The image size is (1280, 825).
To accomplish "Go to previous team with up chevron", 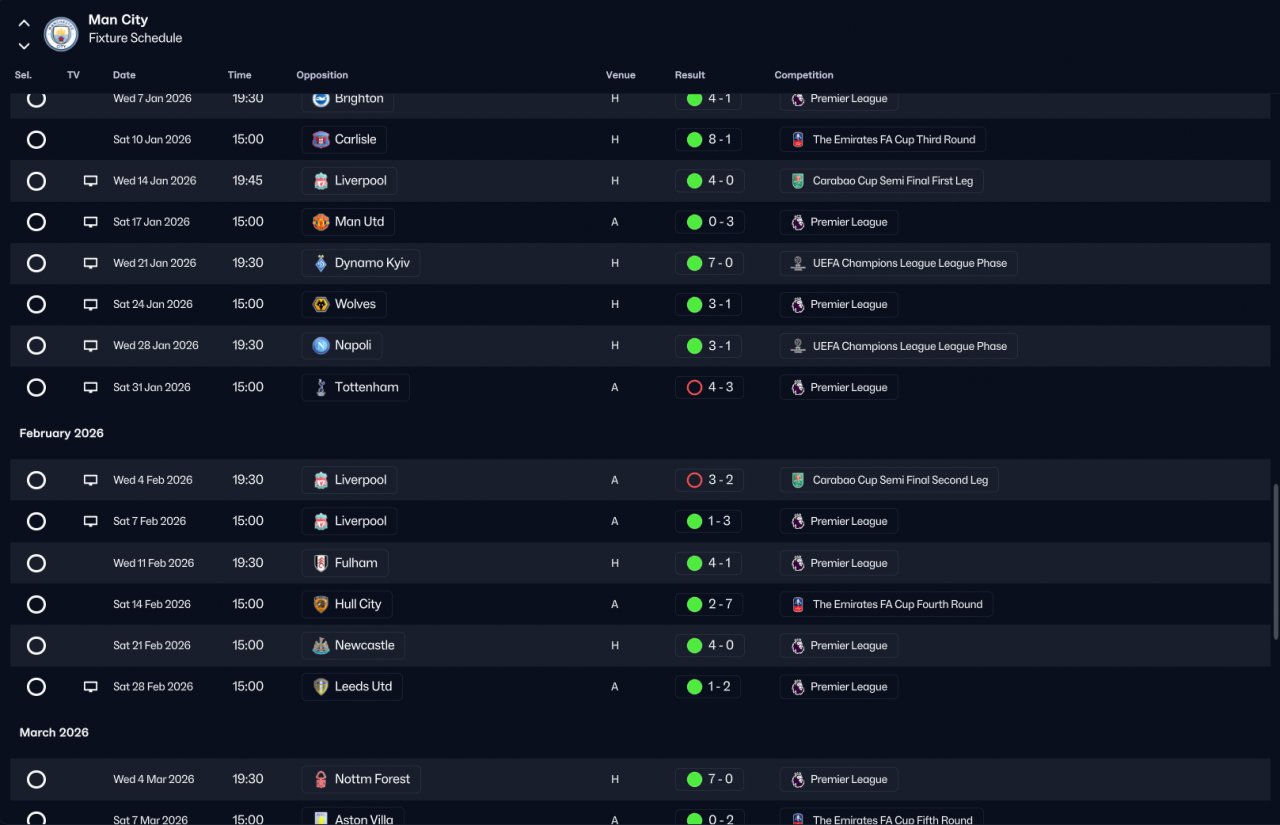I will pyautogui.click(x=24, y=23).
